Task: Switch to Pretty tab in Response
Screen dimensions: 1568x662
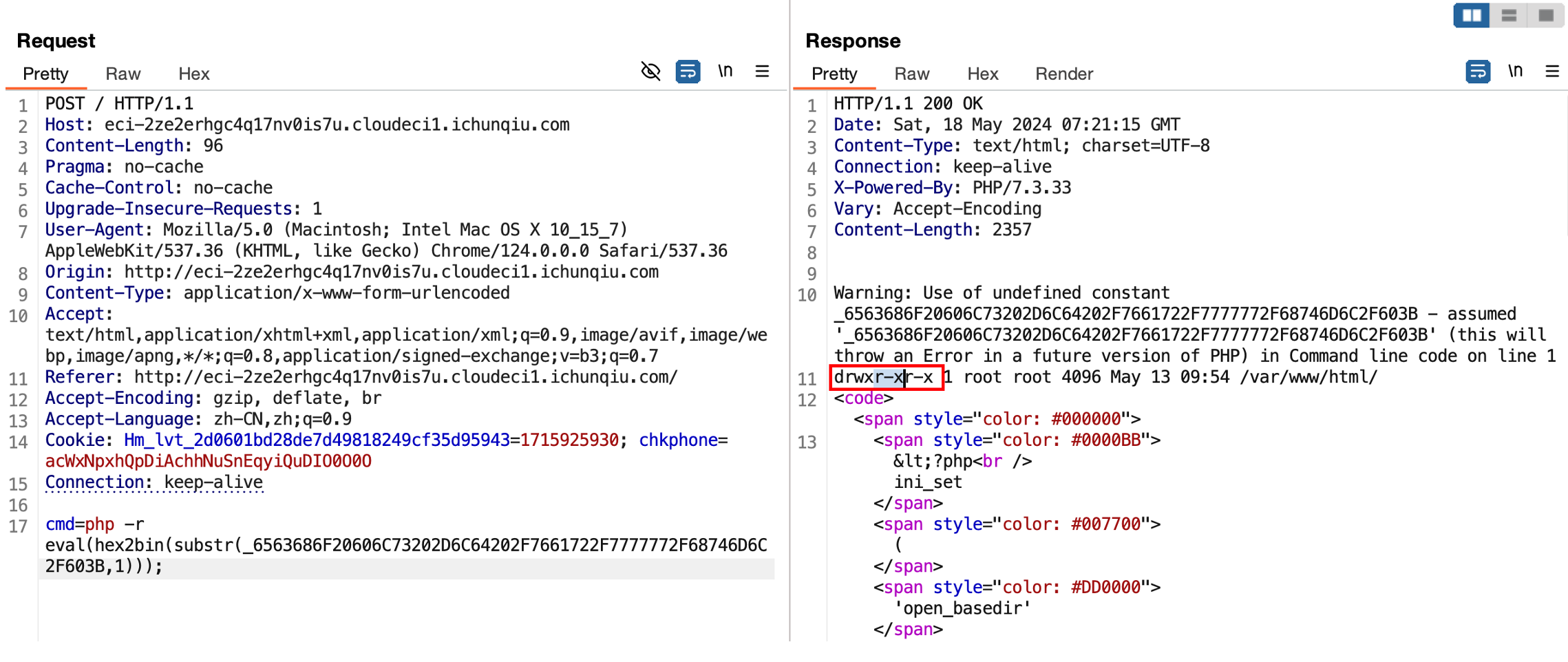Action: tap(834, 74)
